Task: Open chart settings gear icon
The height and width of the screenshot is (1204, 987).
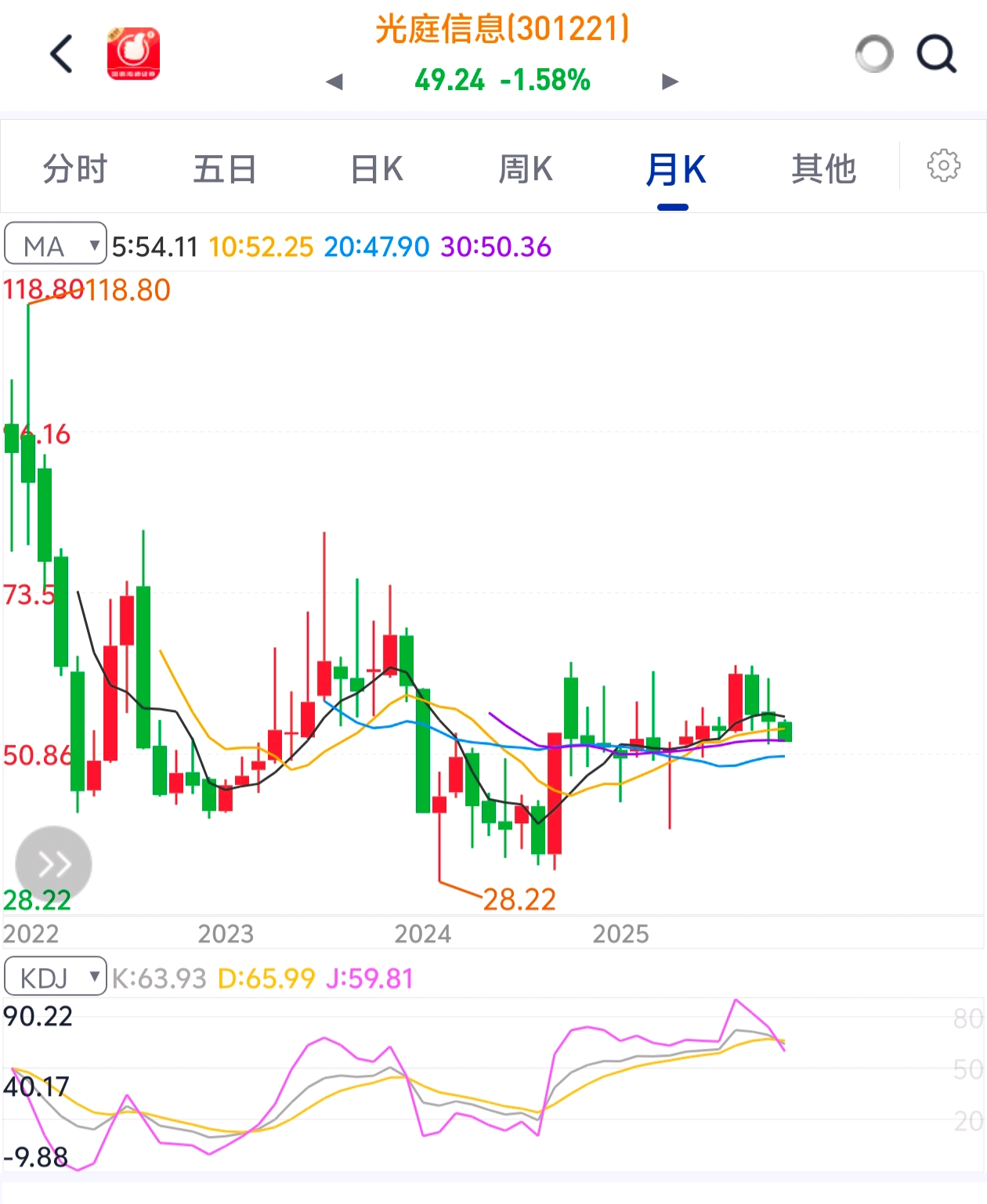Action: 943,165
